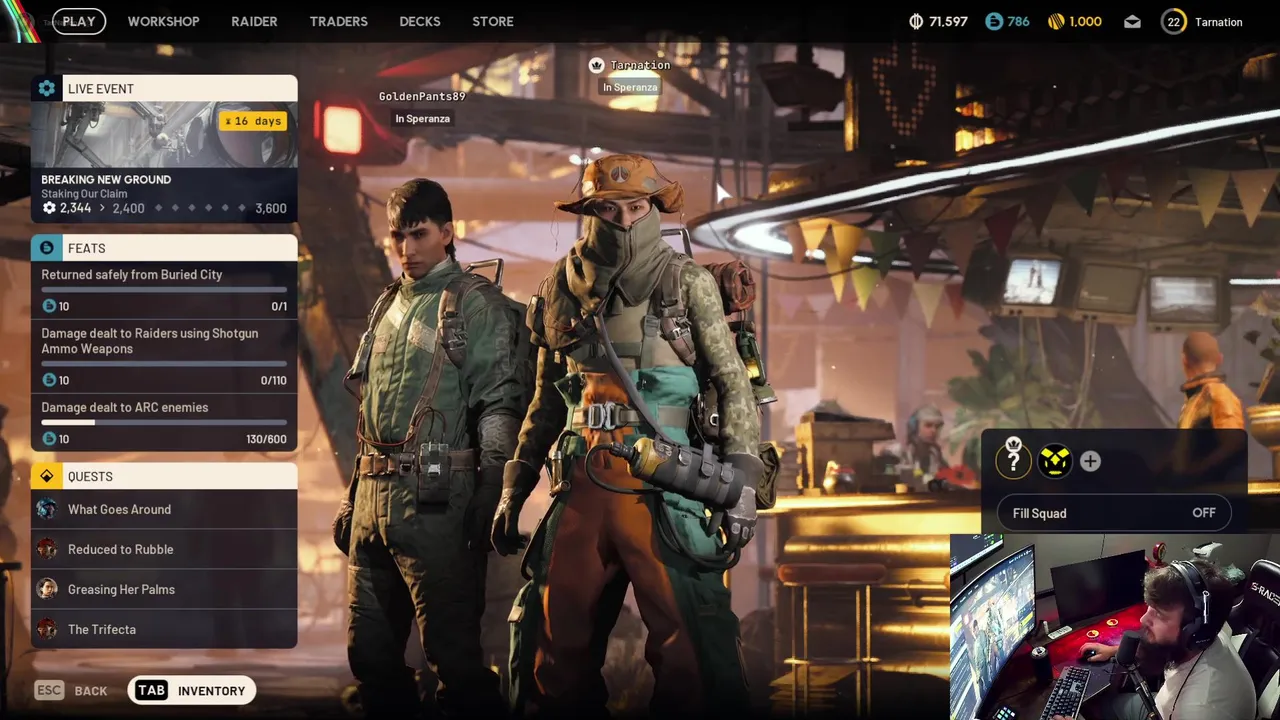Click the Live Event gear icon
The height and width of the screenshot is (720, 1280).
[x=46, y=88]
